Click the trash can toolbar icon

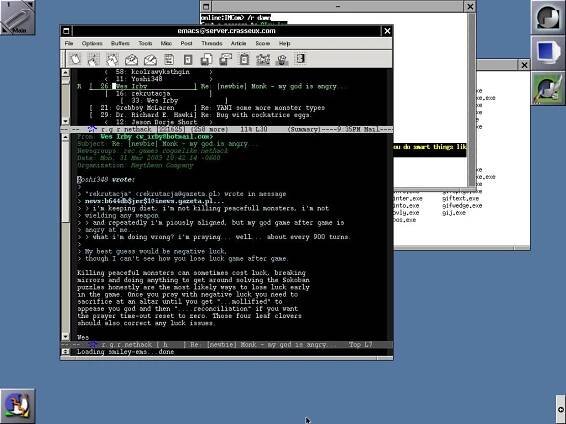click(282, 60)
